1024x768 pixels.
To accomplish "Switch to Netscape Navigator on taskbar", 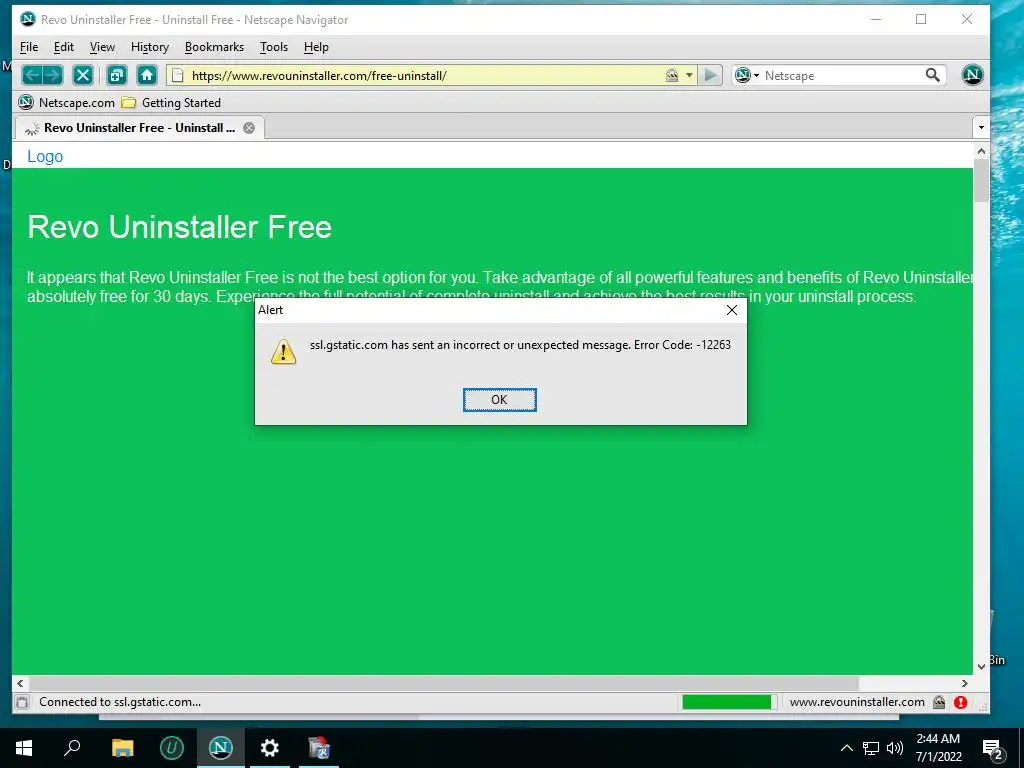I will point(221,748).
